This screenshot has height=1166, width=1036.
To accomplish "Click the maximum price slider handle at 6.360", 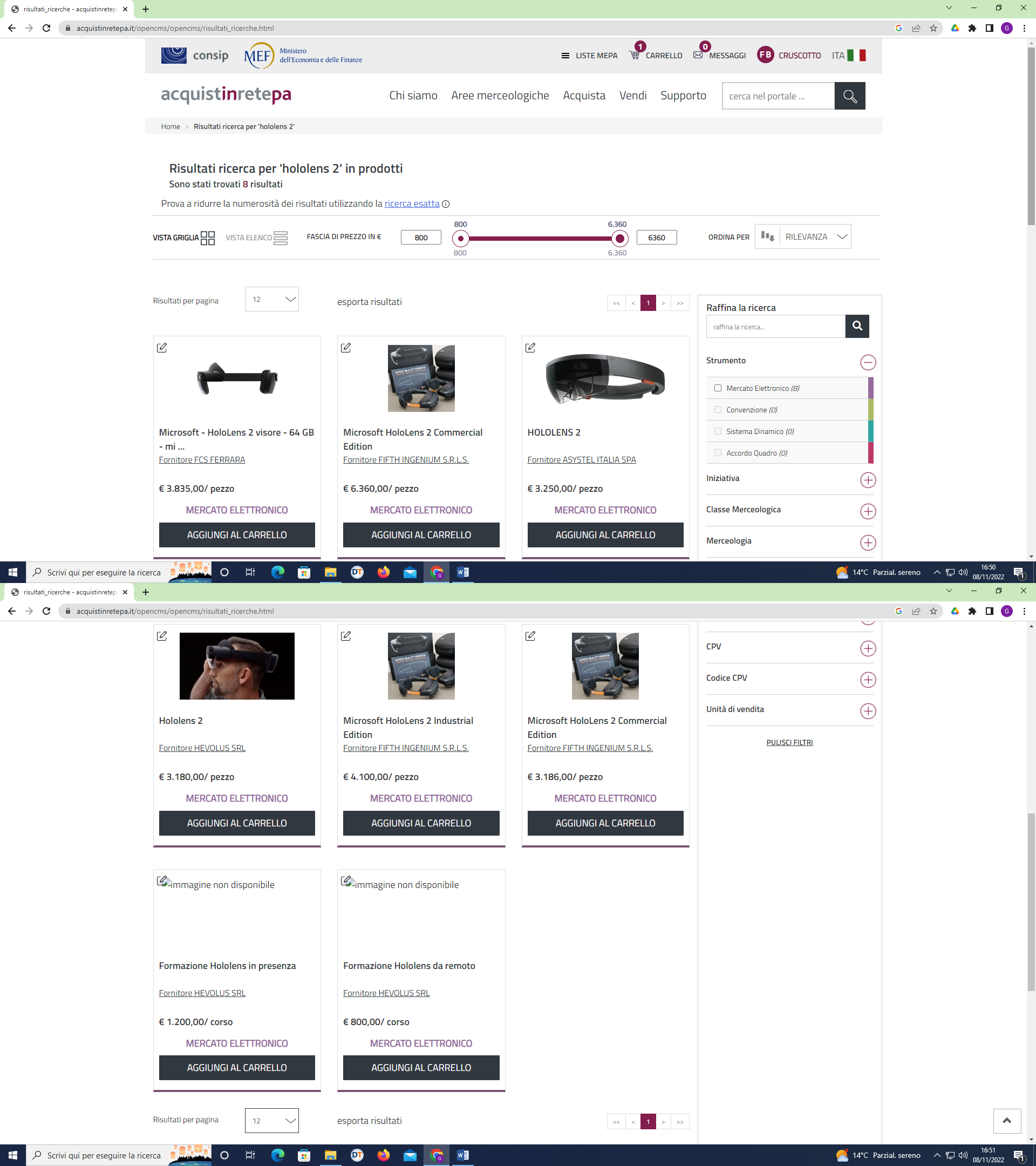I will 619,239.
